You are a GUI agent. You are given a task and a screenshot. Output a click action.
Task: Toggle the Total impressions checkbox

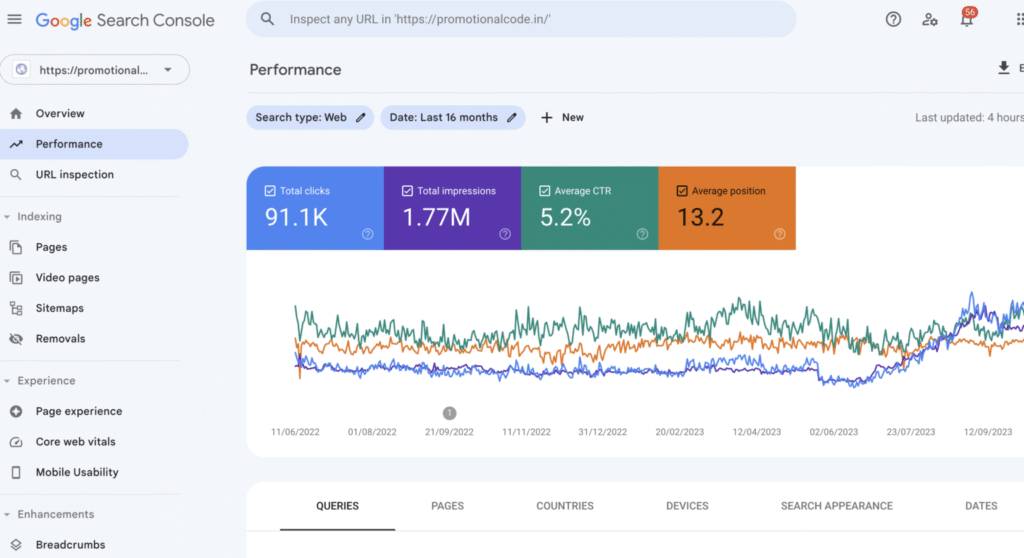pyautogui.click(x=407, y=191)
